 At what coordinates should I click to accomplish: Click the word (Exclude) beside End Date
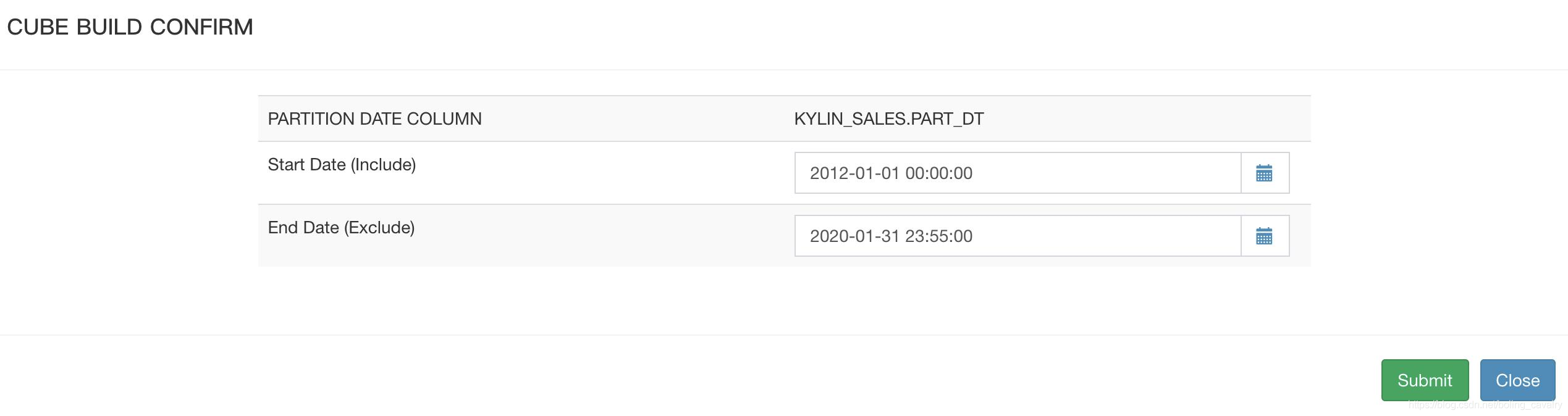click(x=379, y=228)
